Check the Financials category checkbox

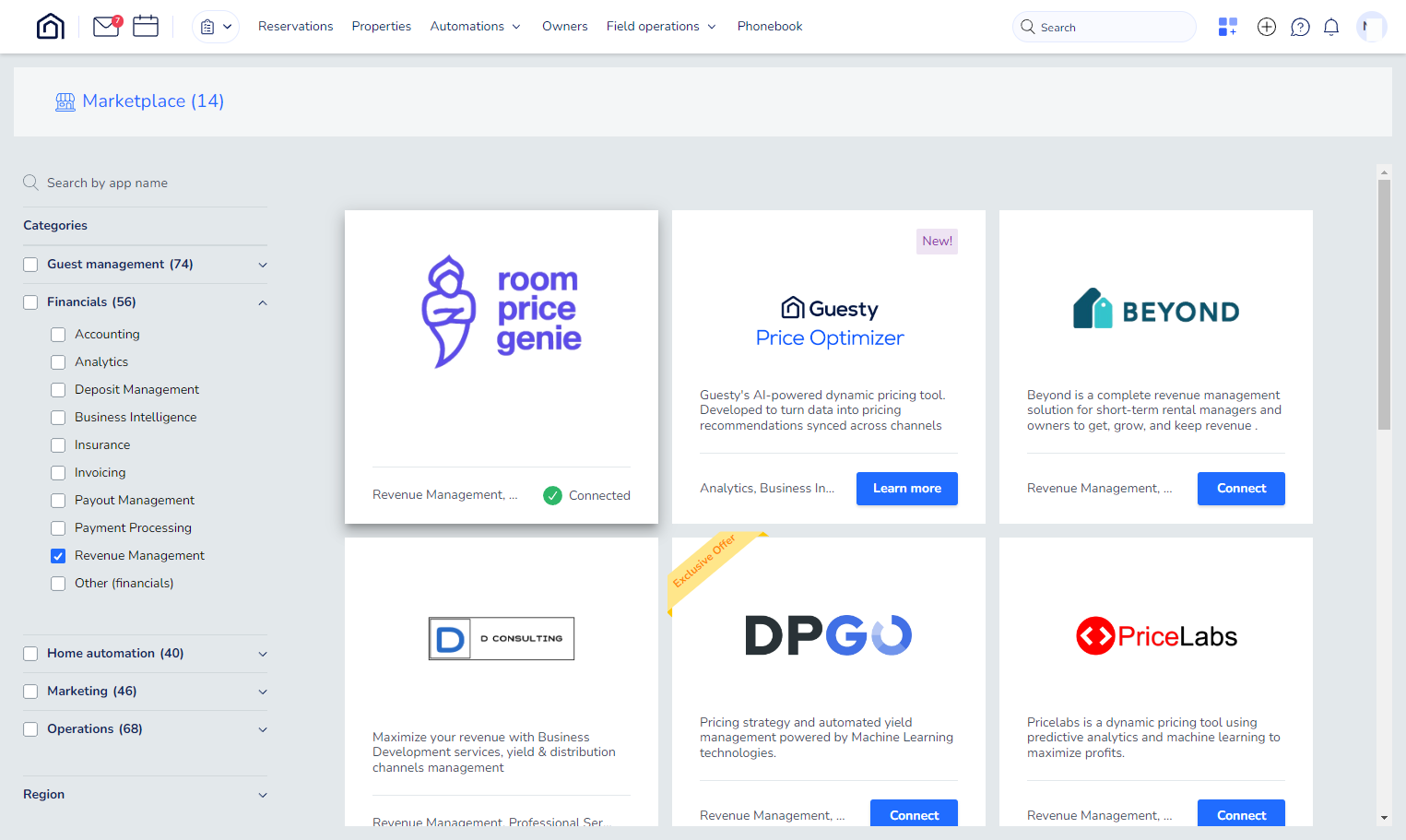point(30,302)
